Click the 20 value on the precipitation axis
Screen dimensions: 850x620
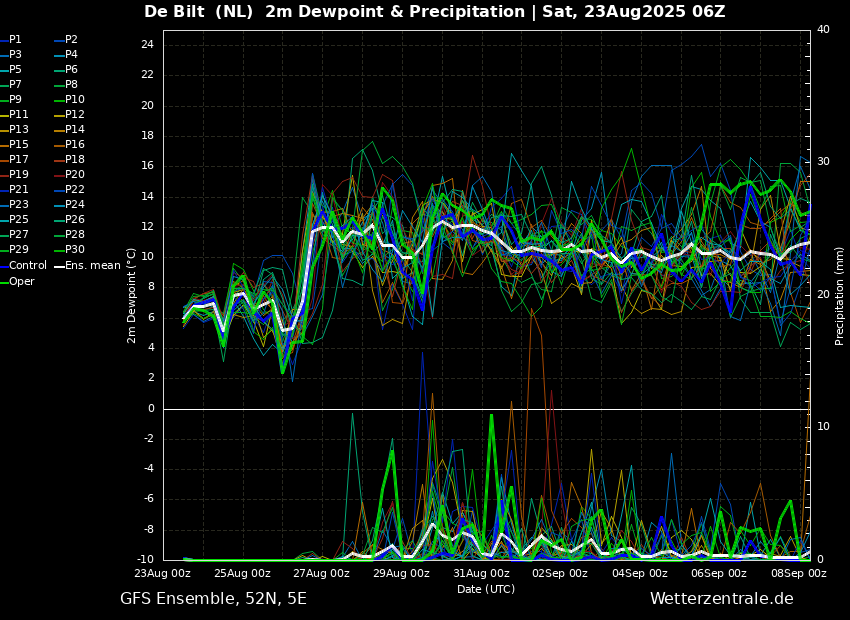coord(823,294)
